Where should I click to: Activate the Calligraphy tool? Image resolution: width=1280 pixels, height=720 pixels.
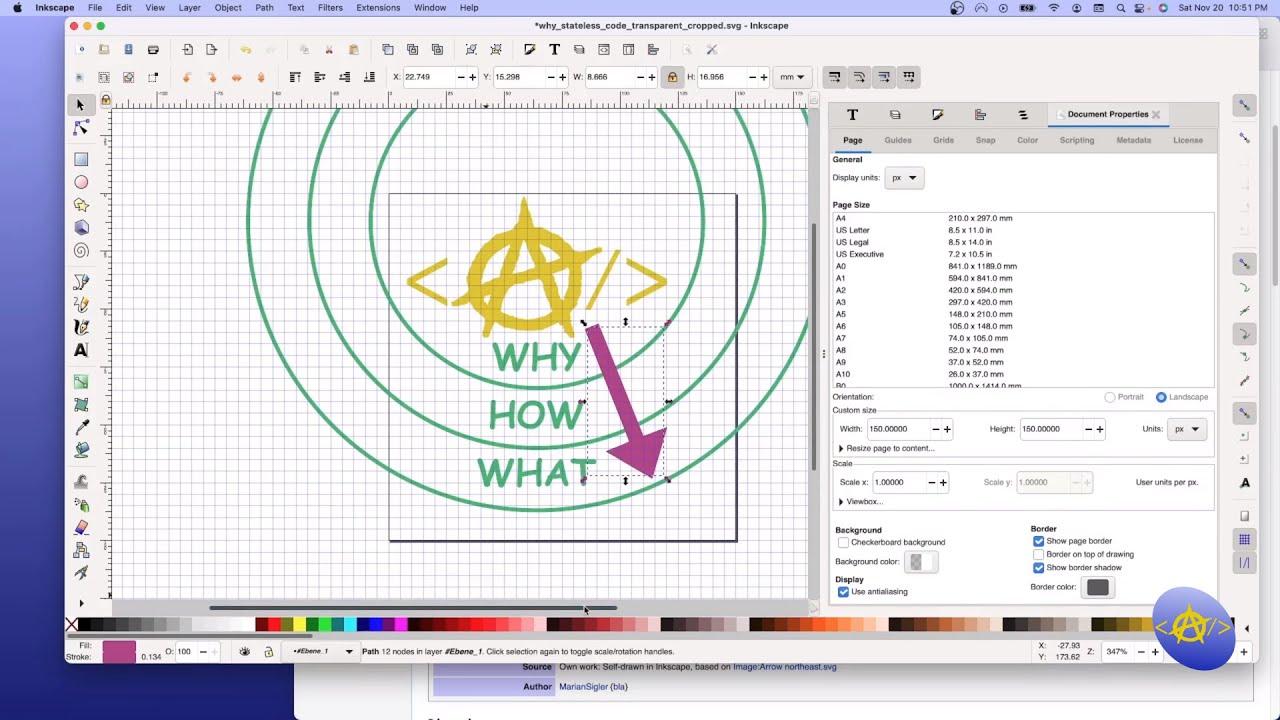tap(81, 327)
